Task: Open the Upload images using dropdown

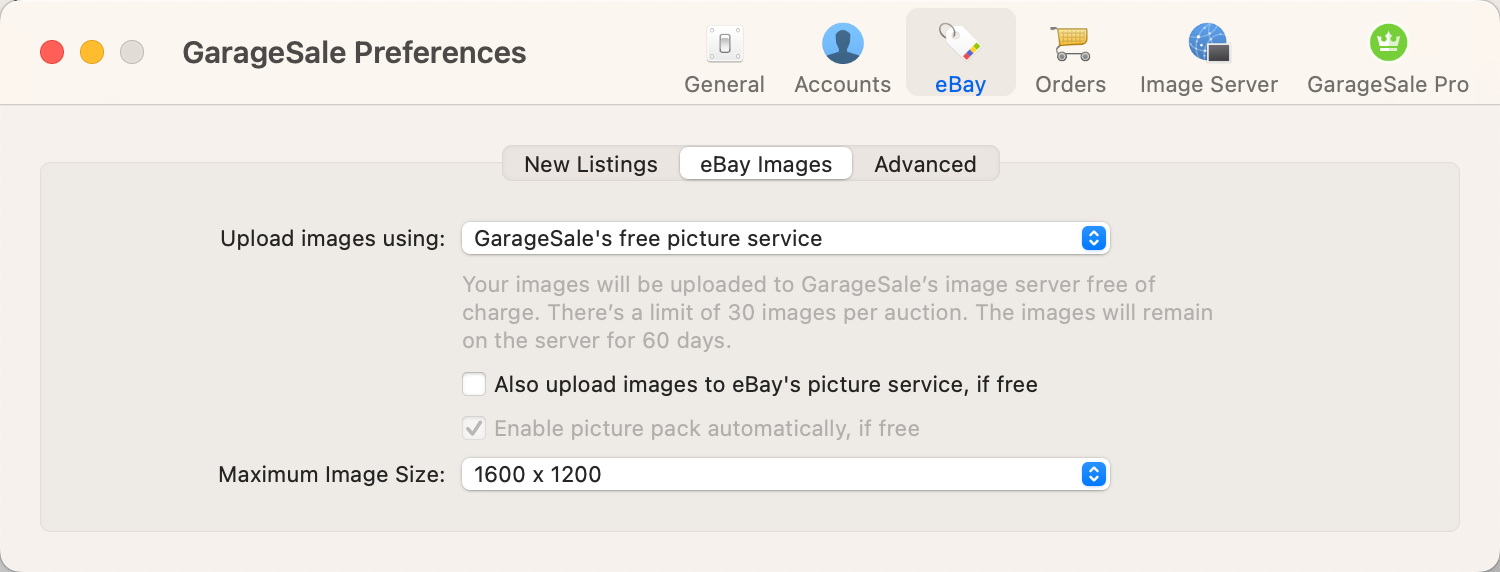Action: 785,239
